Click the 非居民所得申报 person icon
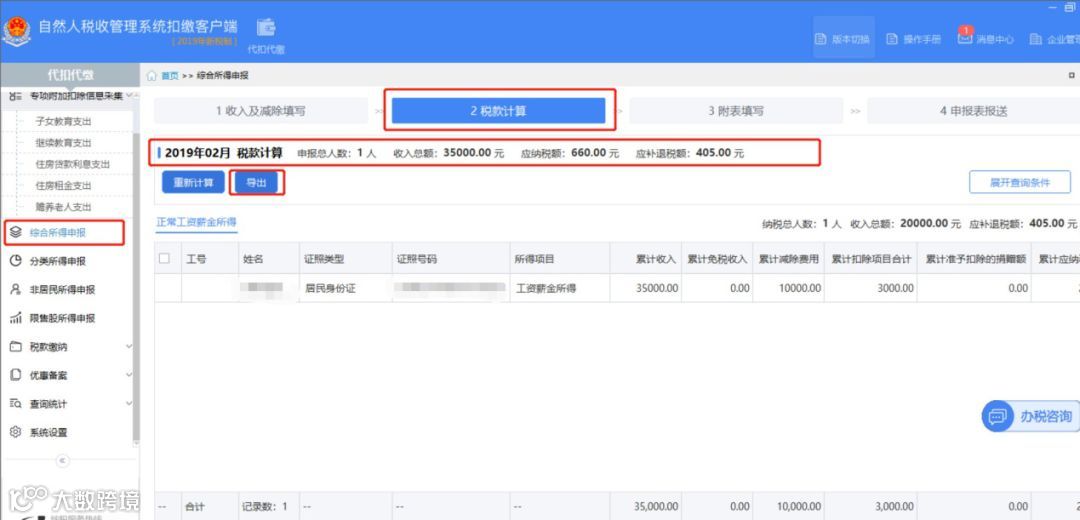The image size is (1080, 520). (x=17, y=290)
